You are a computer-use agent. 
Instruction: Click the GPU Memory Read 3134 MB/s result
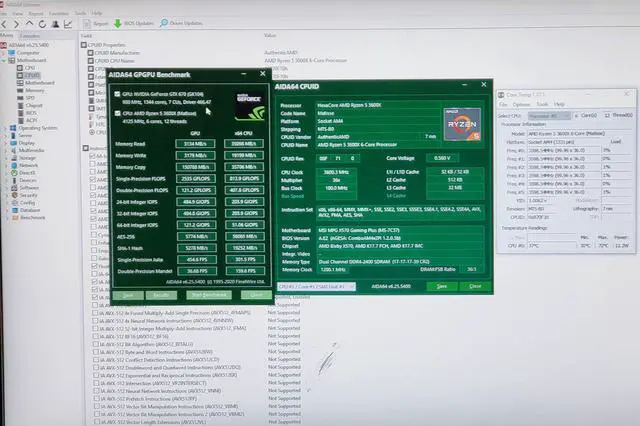(196, 144)
